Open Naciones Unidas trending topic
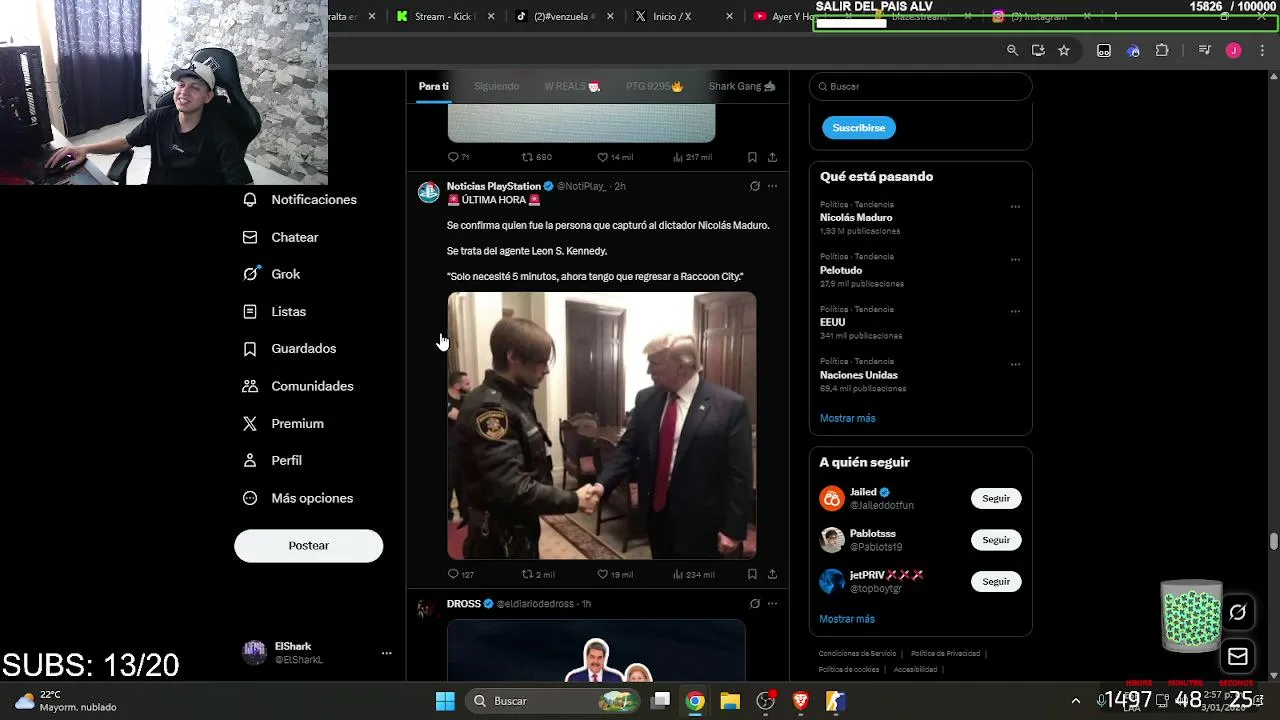1280x720 pixels. click(859, 375)
